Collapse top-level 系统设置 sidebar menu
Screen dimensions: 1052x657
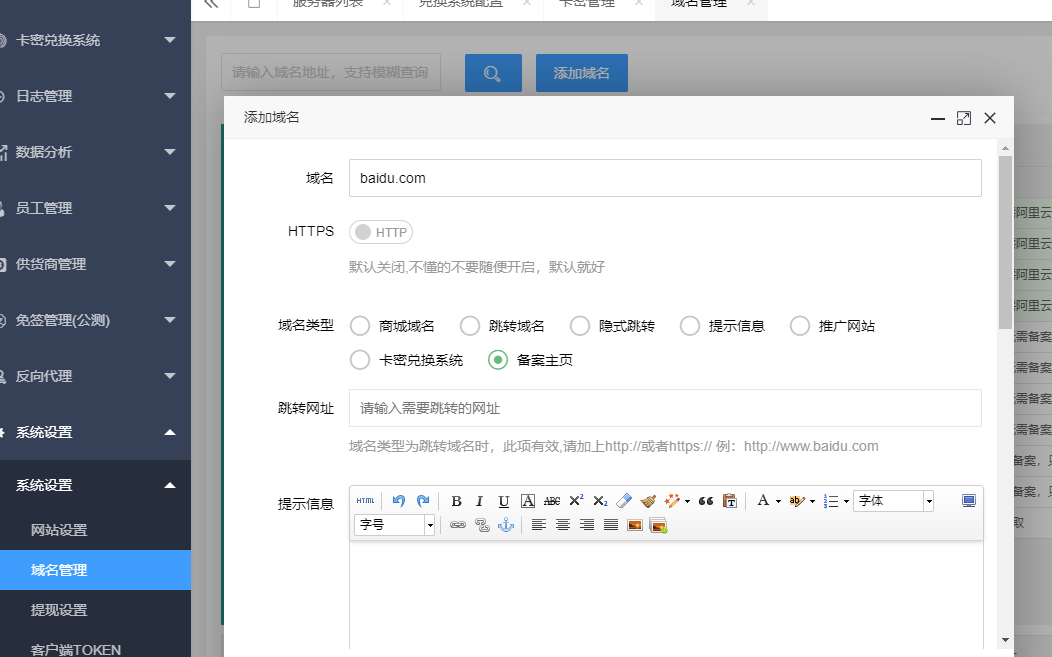(x=95, y=432)
